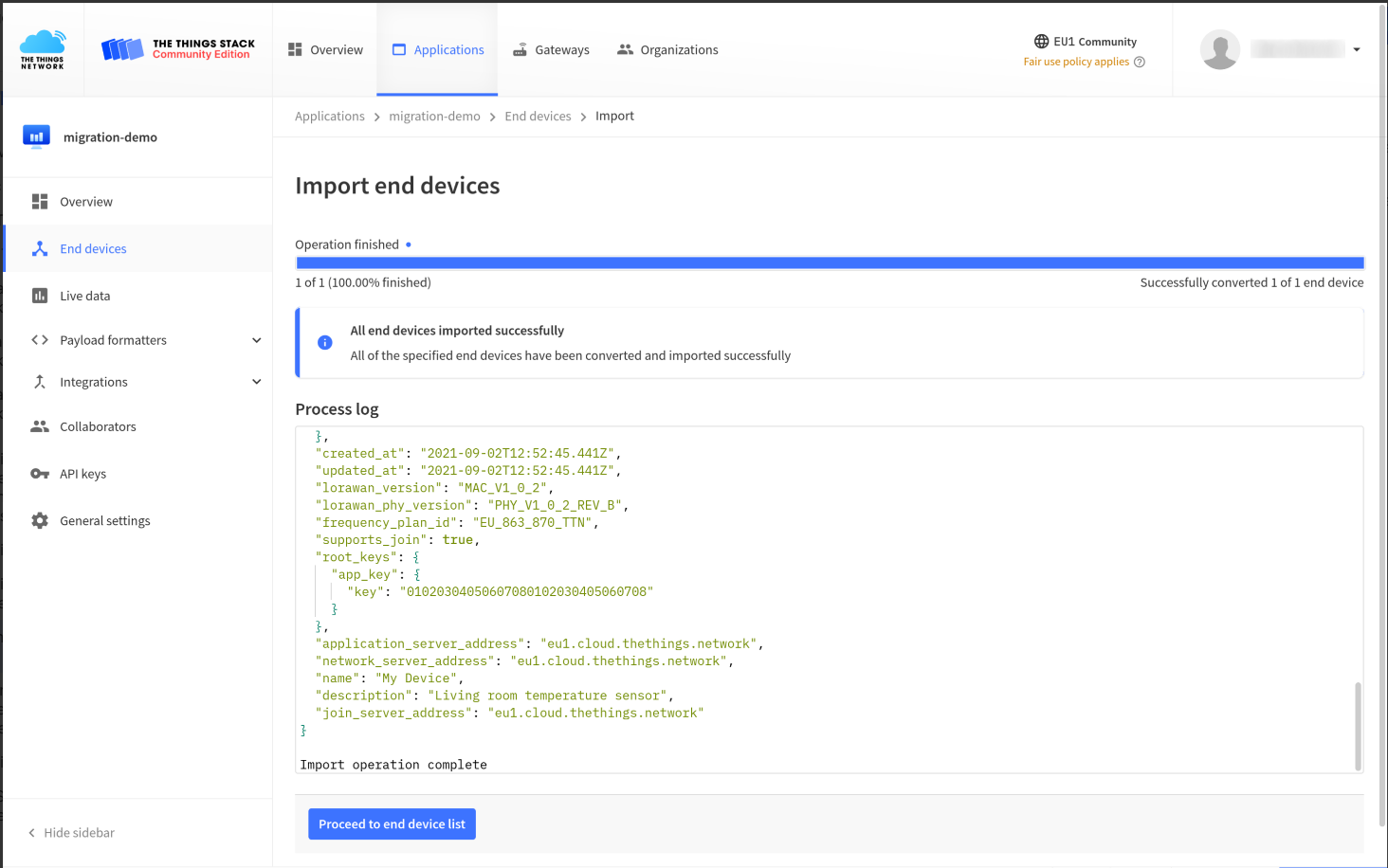
Task: Click The Things Network cloud logo
Action: pos(43,49)
